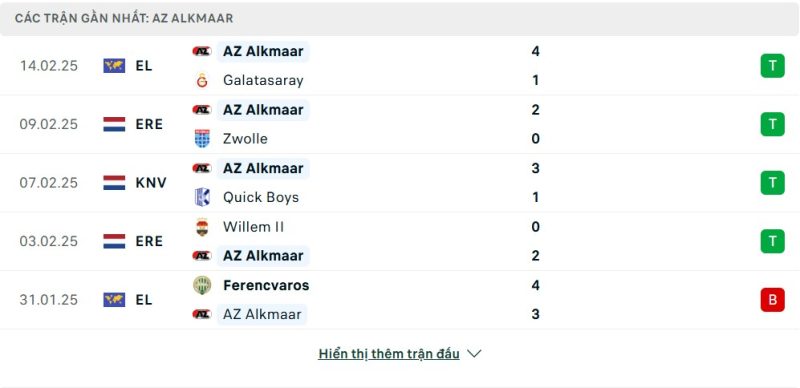This screenshot has width=800, height=388.
Task: Select the Ferencvaros team name
Action: click(x=266, y=285)
